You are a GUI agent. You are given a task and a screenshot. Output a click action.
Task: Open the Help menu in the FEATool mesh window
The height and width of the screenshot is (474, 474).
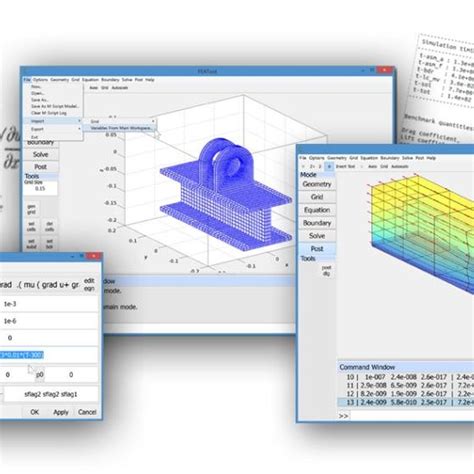coord(150,80)
